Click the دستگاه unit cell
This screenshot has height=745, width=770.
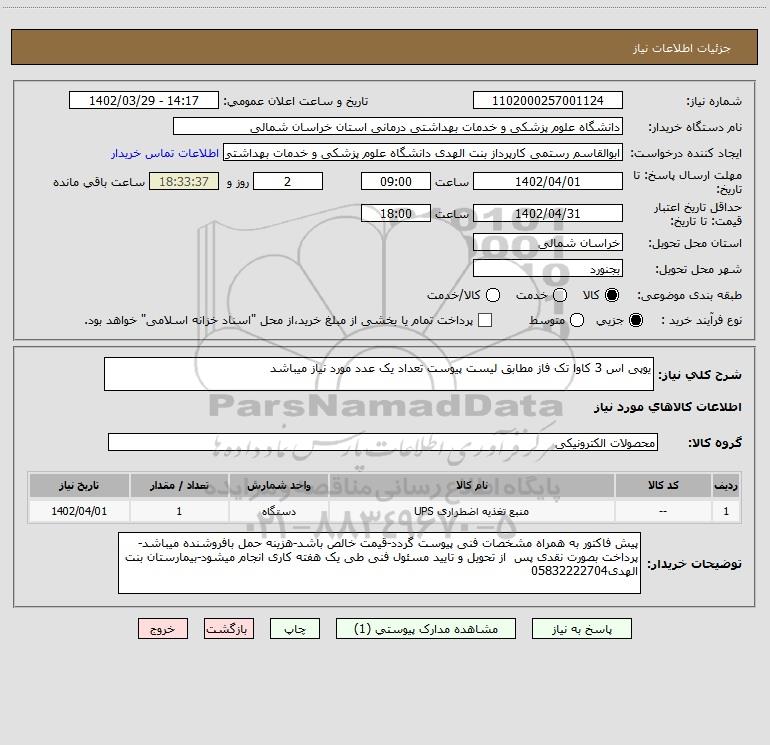coord(278,511)
